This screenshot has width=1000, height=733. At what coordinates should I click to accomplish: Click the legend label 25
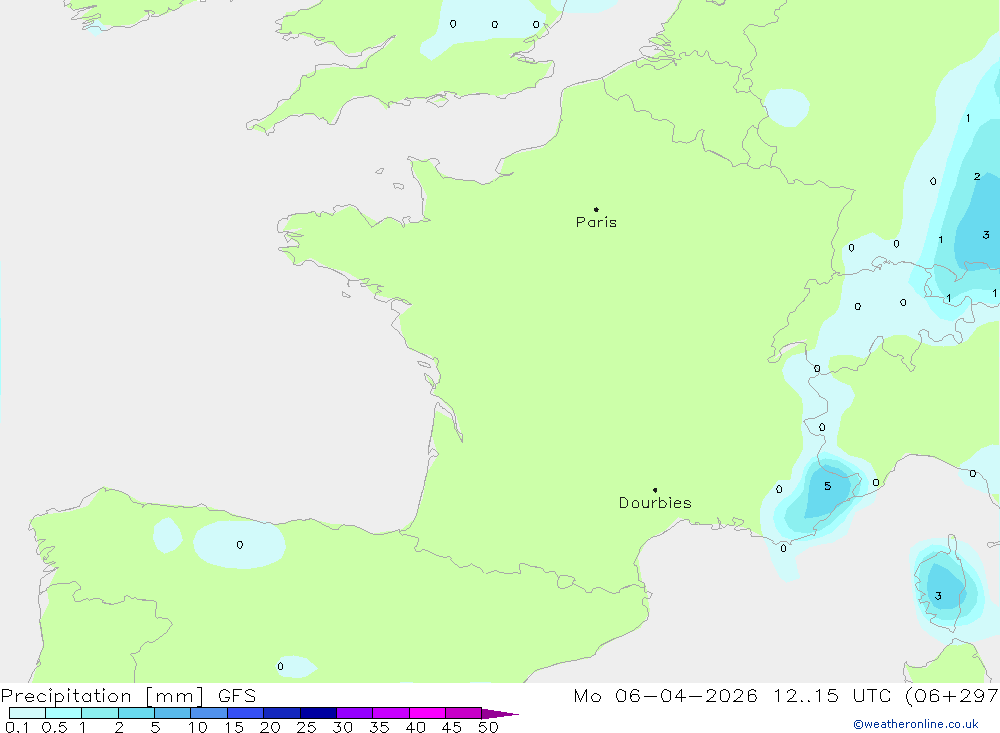pyautogui.click(x=306, y=727)
